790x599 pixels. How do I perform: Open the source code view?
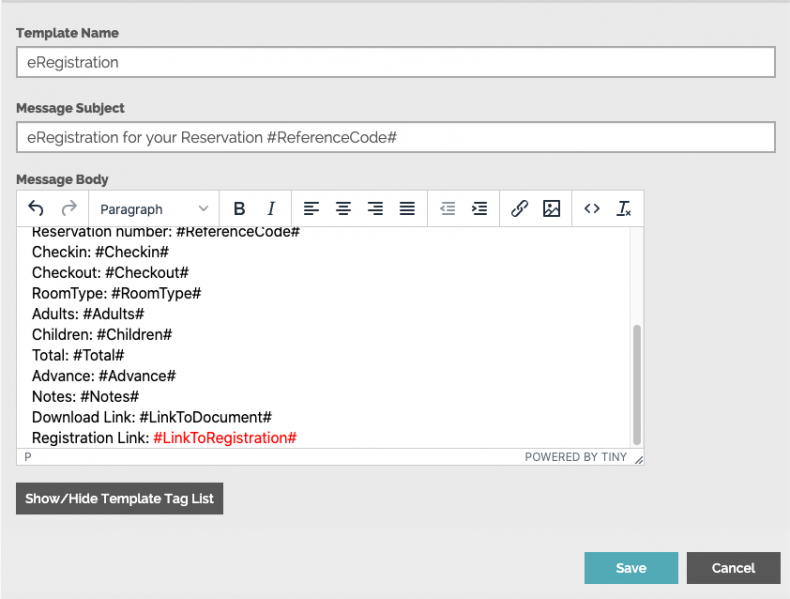[592, 209]
